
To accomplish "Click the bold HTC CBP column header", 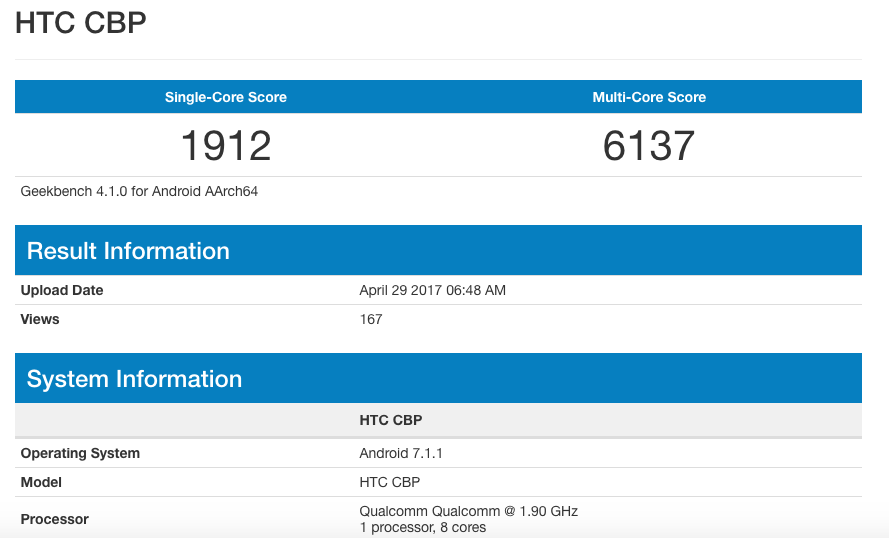I will tap(391, 420).
